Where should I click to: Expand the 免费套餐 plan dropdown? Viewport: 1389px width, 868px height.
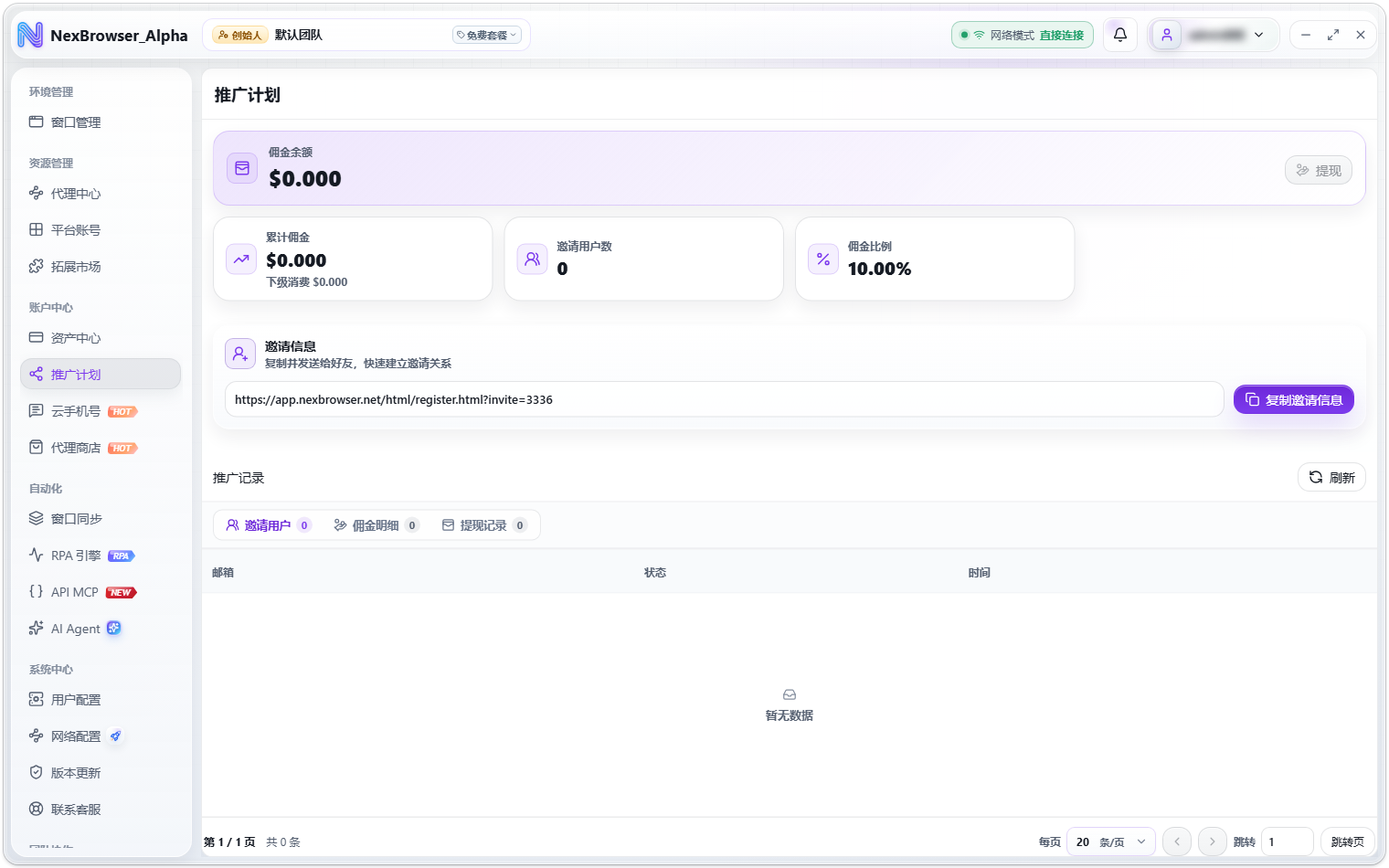coord(487,35)
